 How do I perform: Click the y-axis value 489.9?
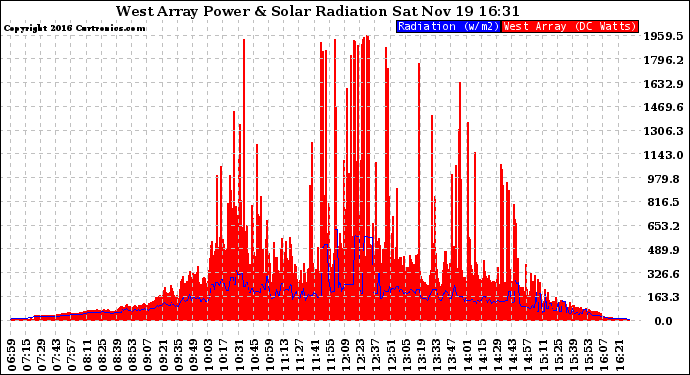(664, 250)
